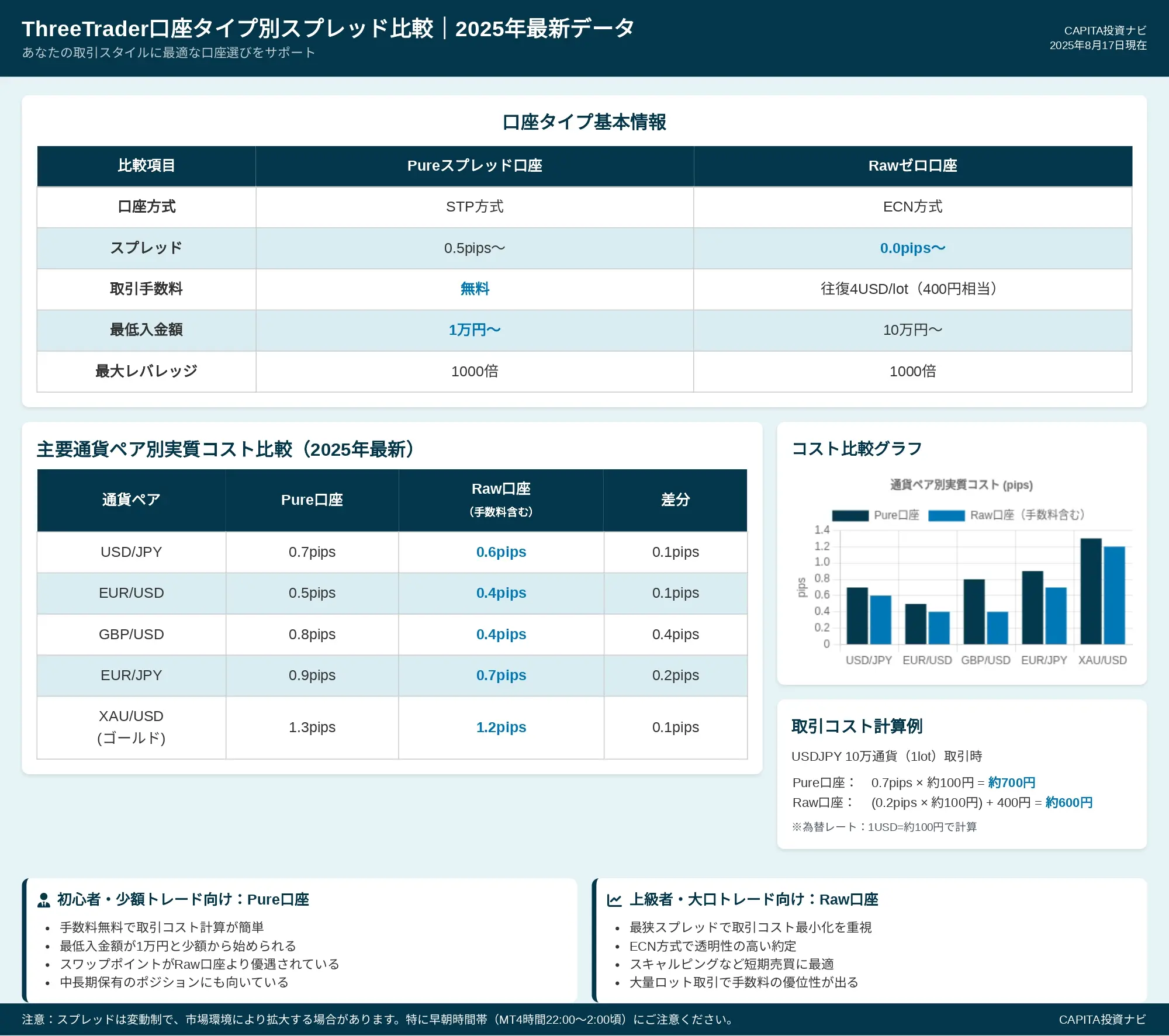1169x1036 pixels.
Task: Click the STP方式 cell
Action: click(x=475, y=207)
